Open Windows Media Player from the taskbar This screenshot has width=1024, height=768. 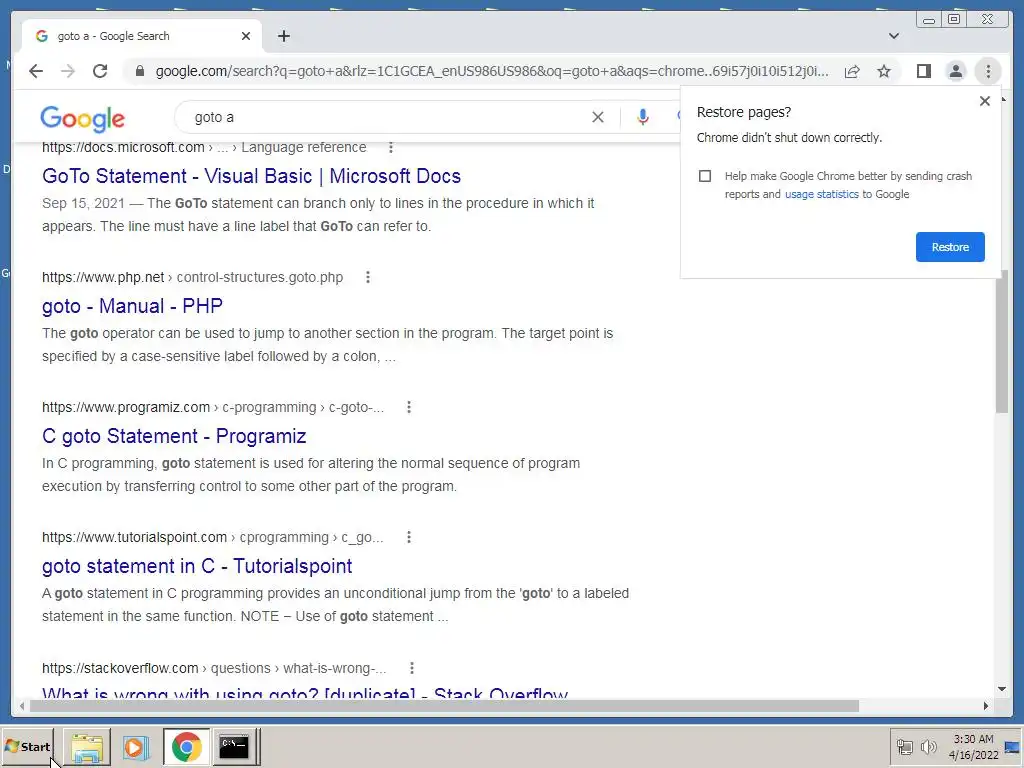tap(136, 746)
